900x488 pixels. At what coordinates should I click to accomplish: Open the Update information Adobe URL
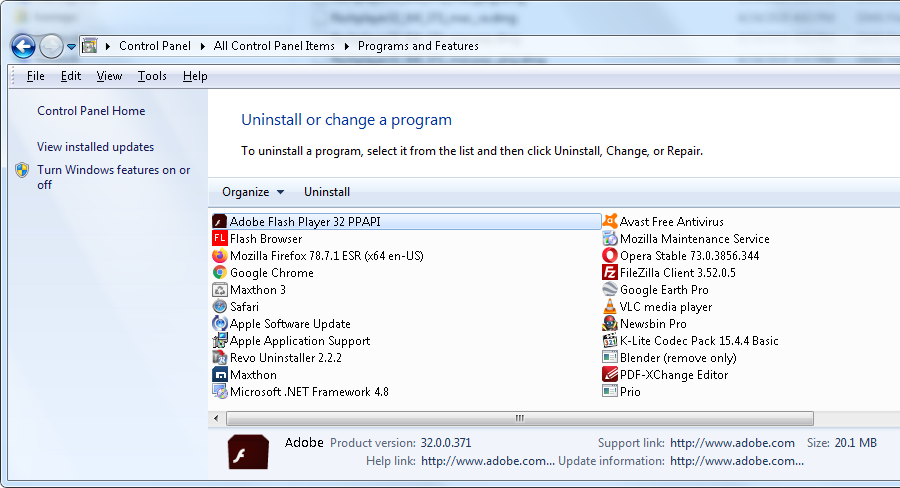737,461
